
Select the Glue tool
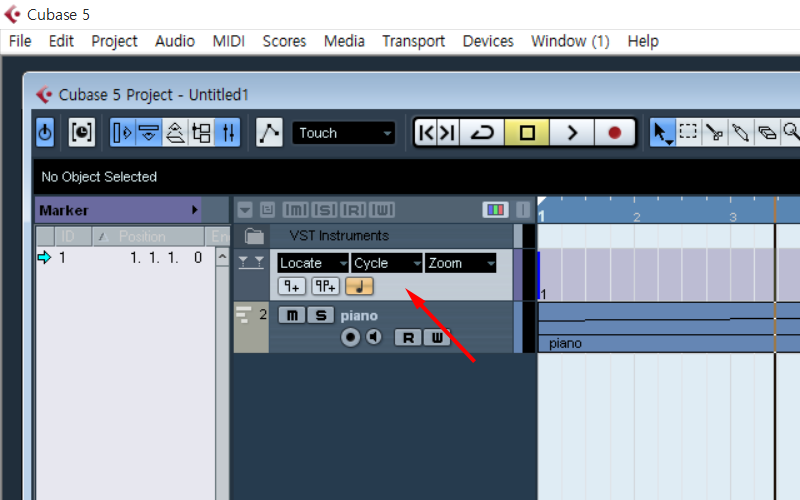(x=740, y=133)
